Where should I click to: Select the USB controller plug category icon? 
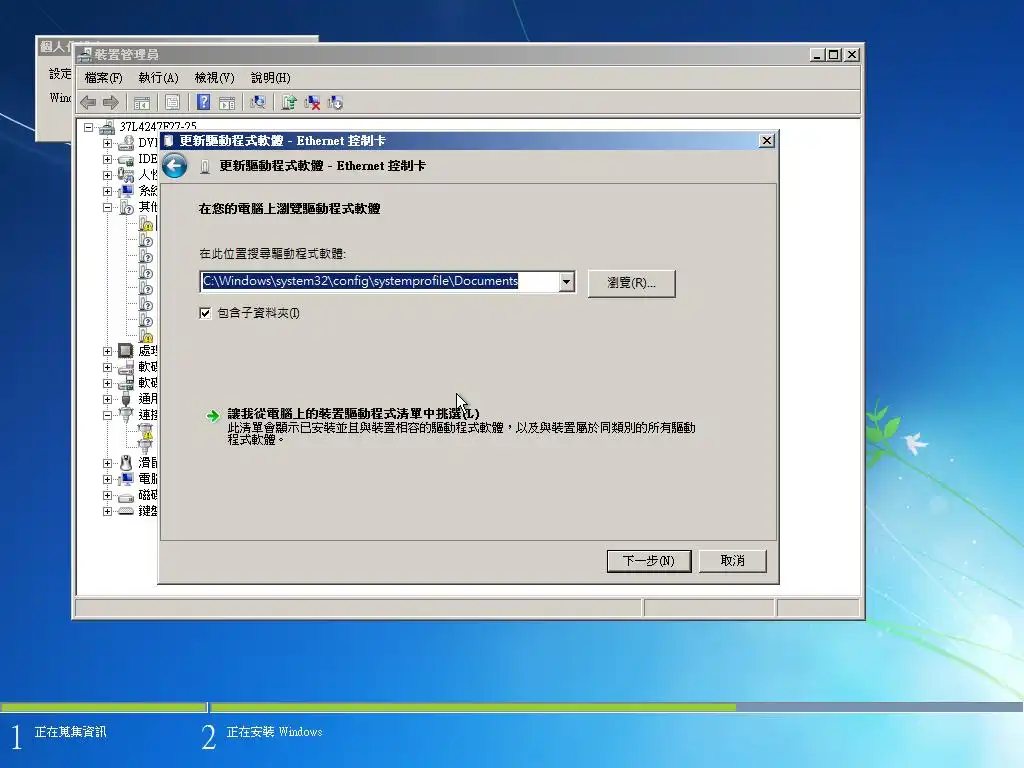pyautogui.click(x=126, y=399)
